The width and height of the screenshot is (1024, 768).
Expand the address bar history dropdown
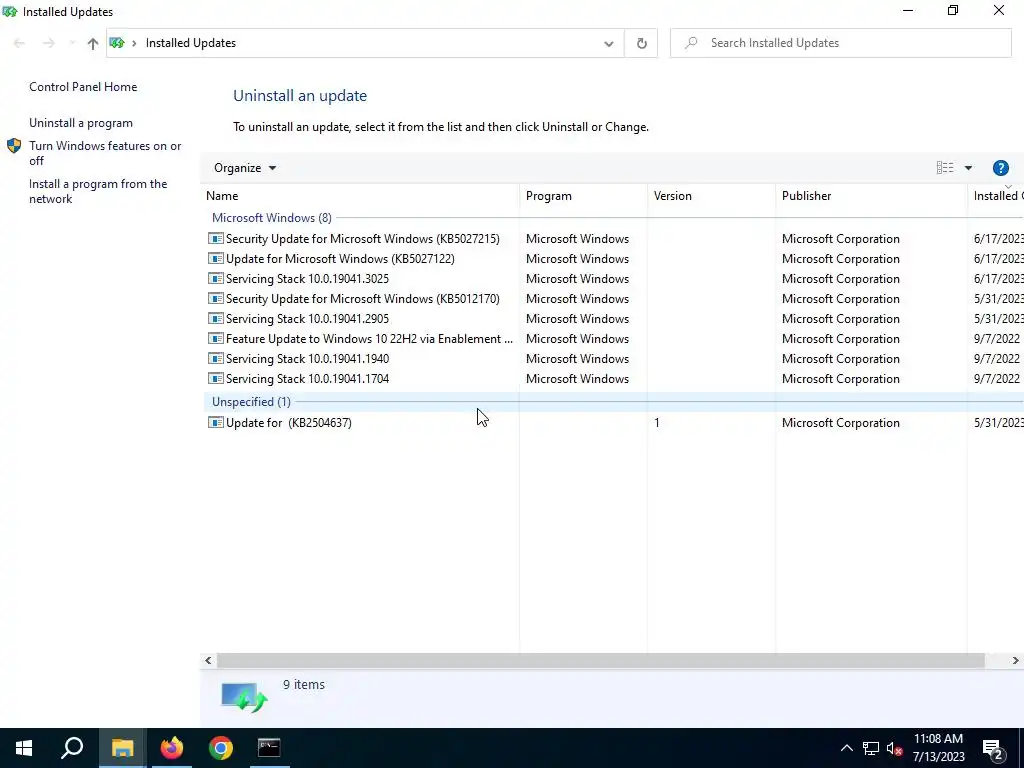(609, 43)
